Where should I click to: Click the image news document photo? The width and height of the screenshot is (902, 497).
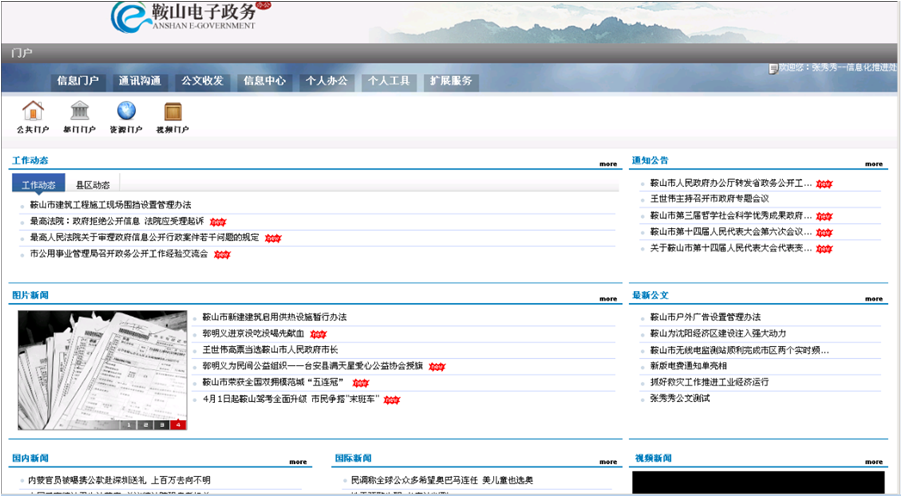point(102,370)
